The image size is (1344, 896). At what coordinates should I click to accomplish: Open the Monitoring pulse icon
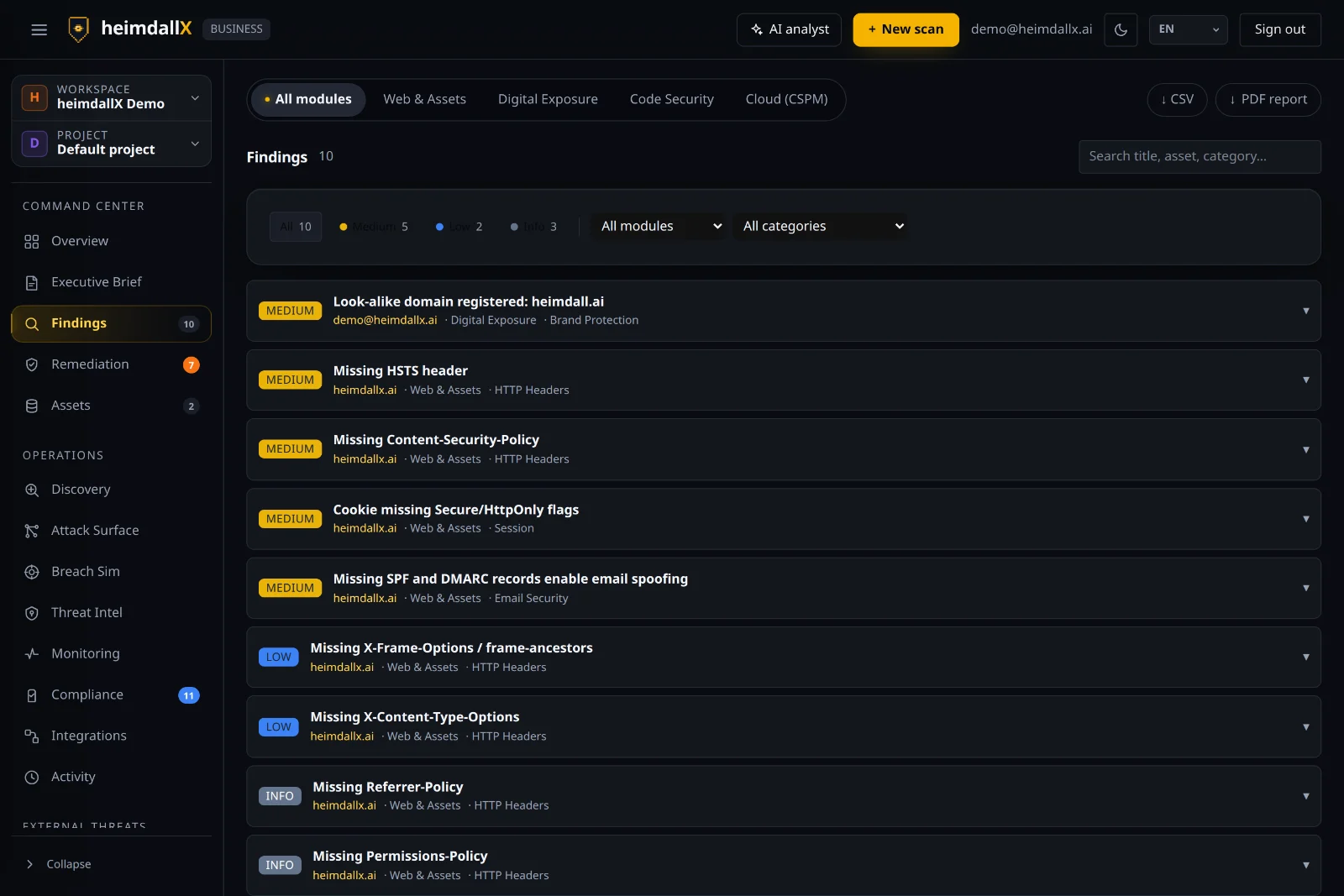pos(32,653)
